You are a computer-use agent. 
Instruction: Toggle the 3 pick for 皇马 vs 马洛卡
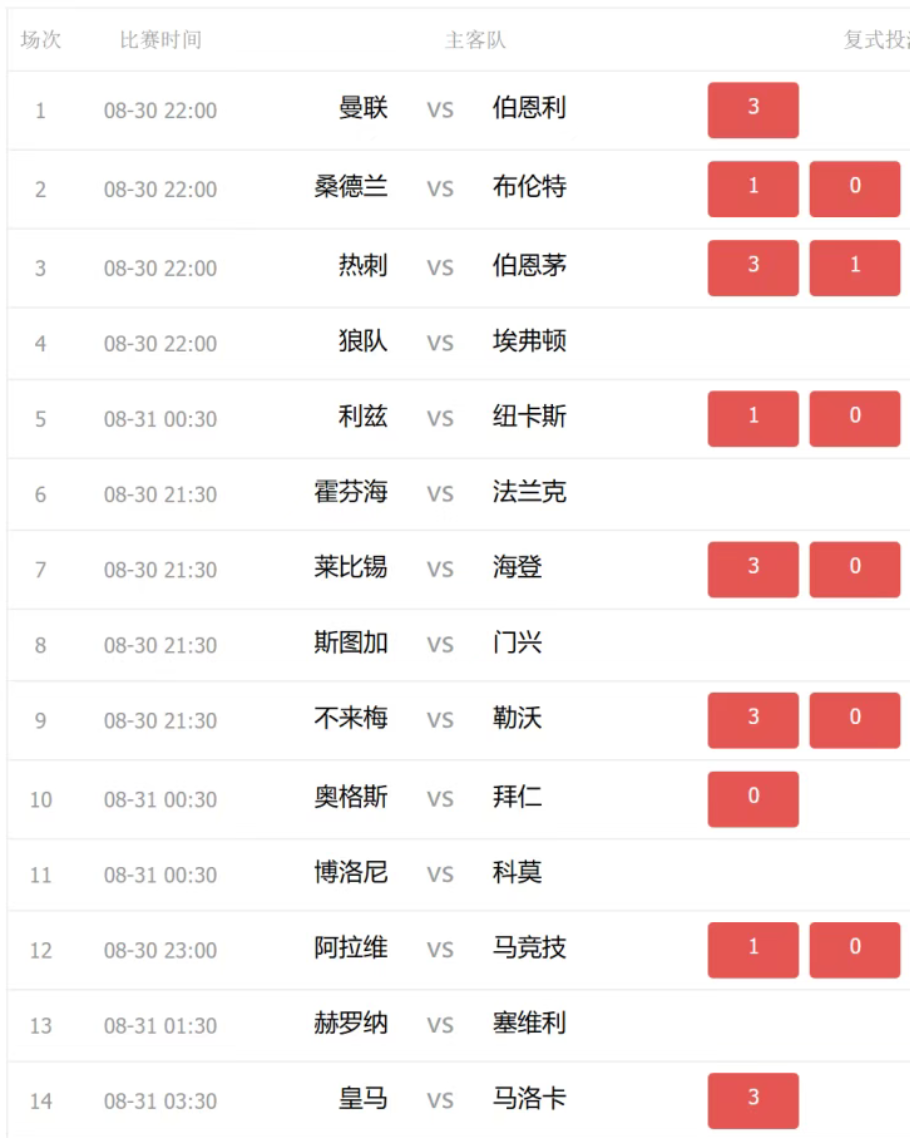point(753,1100)
